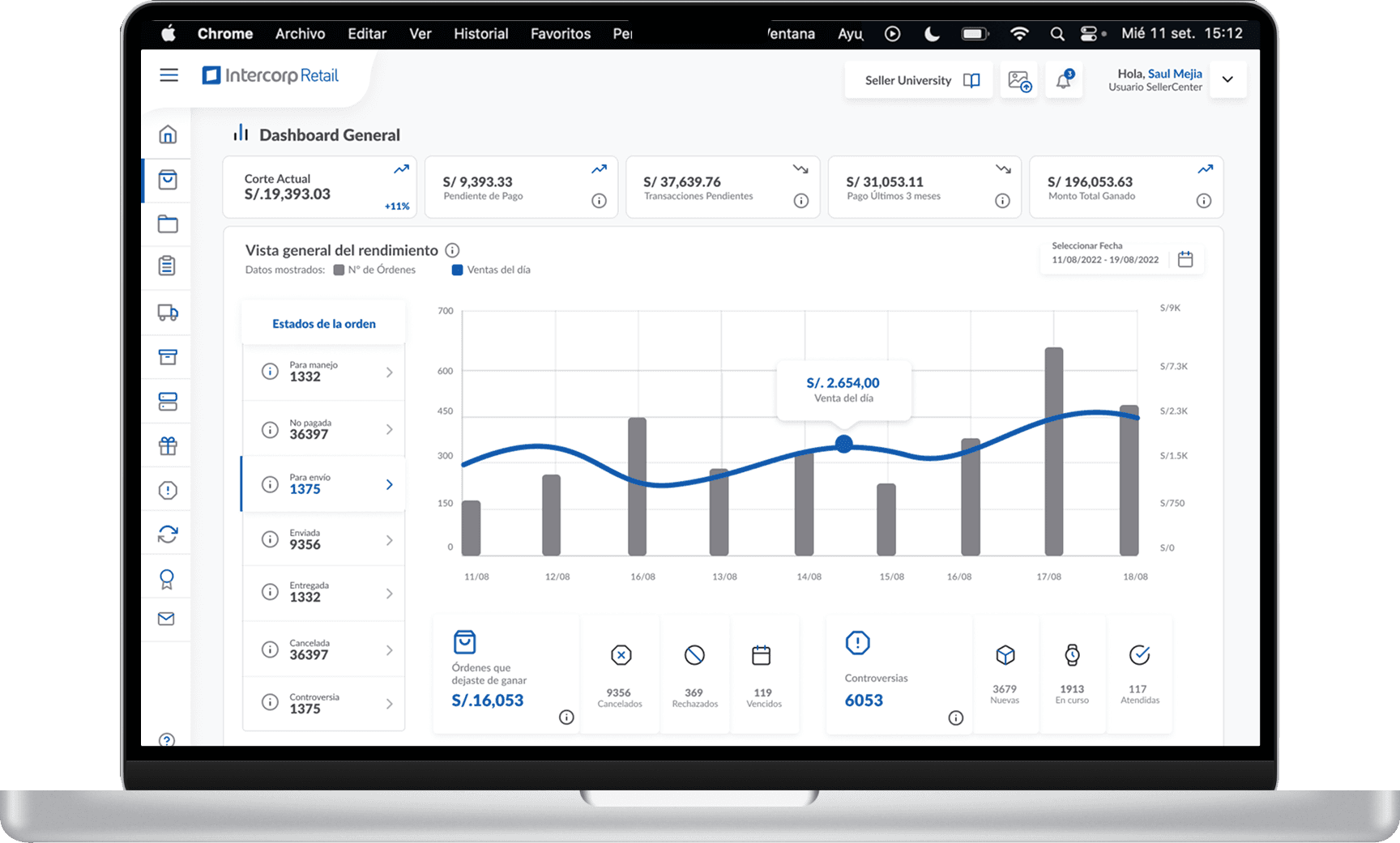Expand the user profile dropdown arrow
Screen dimensions: 1400x843
coord(1227,79)
